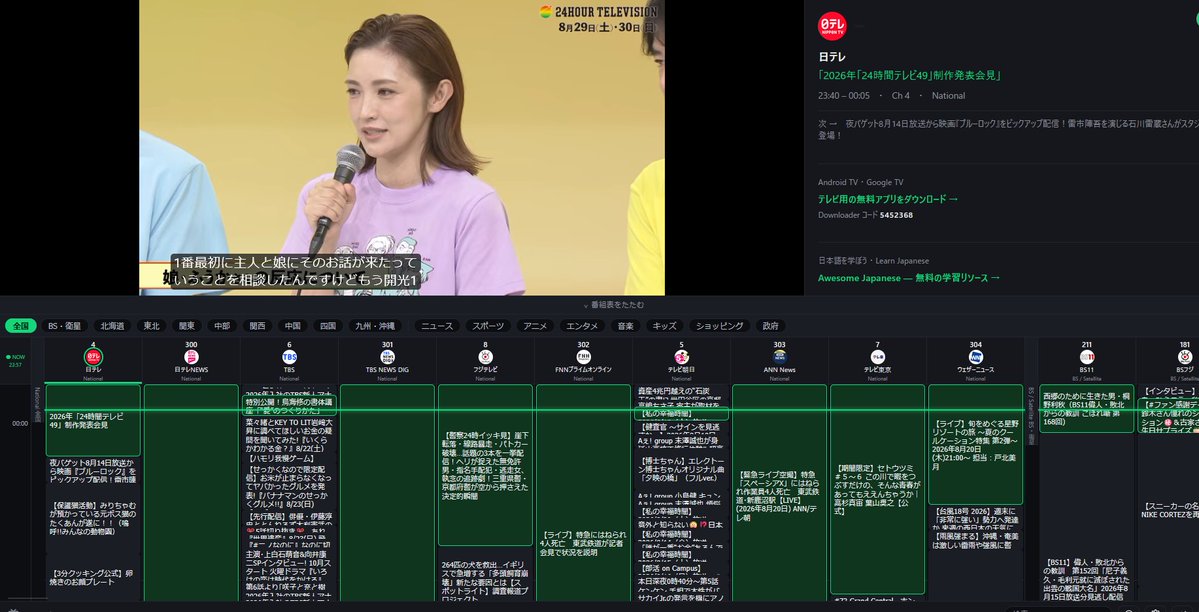Show 政府 category channels
The width and height of the screenshot is (1199, 612).
[771, 326]
